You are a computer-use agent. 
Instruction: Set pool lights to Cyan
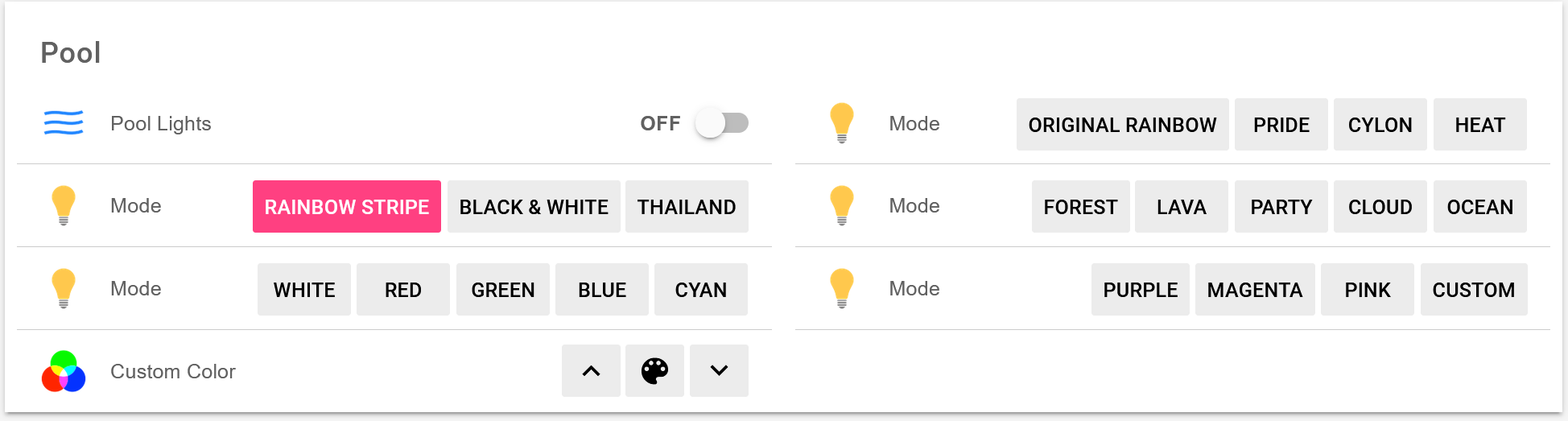pyautogui.click(x=700, y=290)
